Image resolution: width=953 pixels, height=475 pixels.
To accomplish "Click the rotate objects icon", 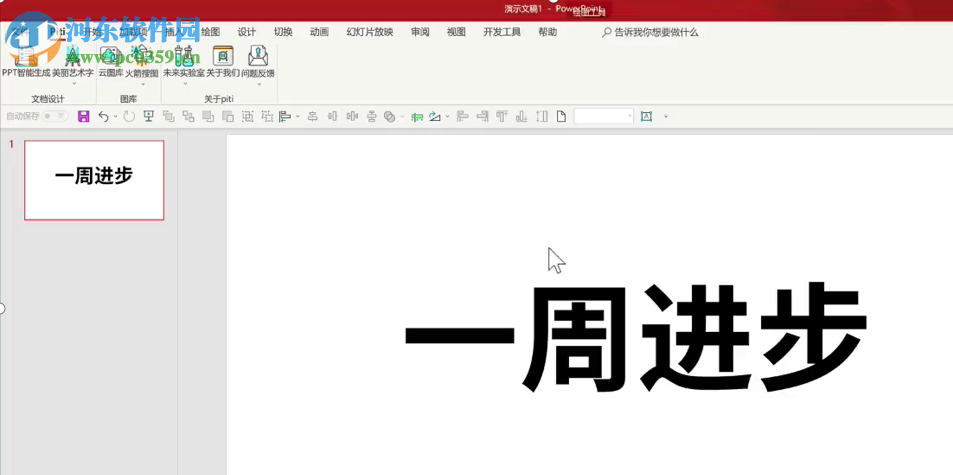I will [x=435, y=117].
